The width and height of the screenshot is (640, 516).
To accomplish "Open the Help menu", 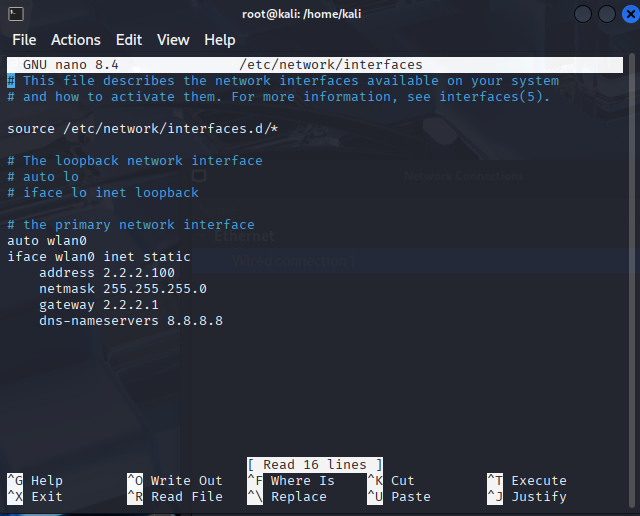I will tap(220, 40).
